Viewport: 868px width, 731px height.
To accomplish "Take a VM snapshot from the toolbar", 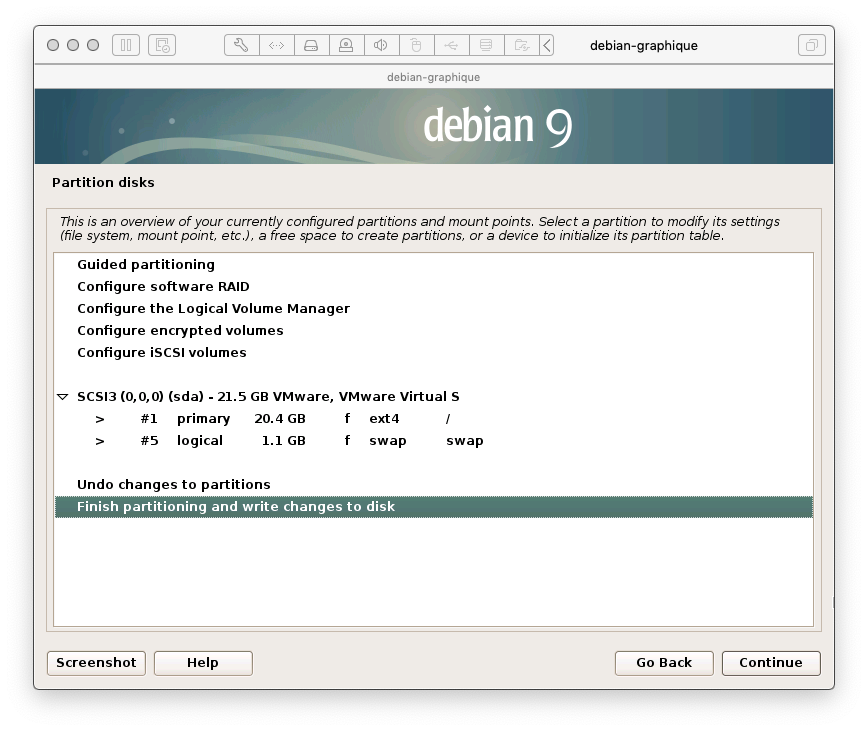I will point(162,45).
